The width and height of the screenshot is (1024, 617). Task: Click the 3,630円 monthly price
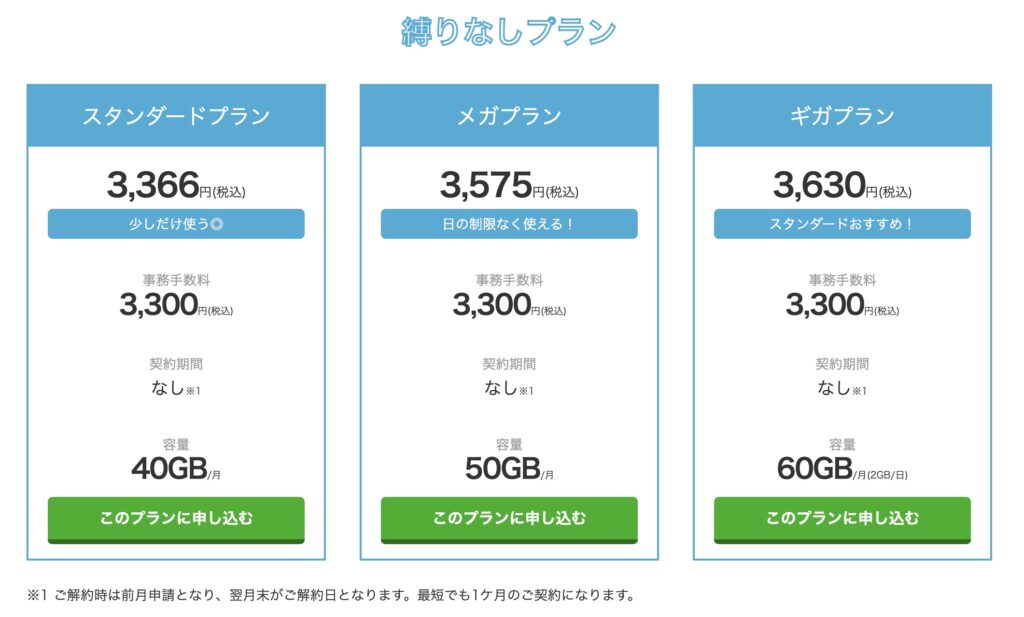click(842, 185)
